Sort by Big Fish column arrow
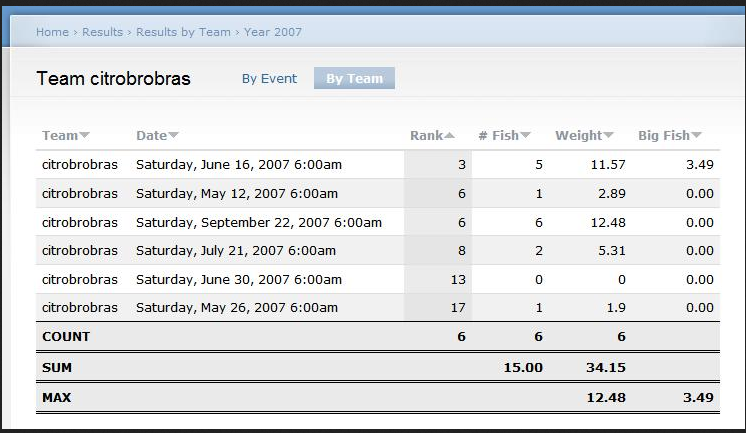 696,136
